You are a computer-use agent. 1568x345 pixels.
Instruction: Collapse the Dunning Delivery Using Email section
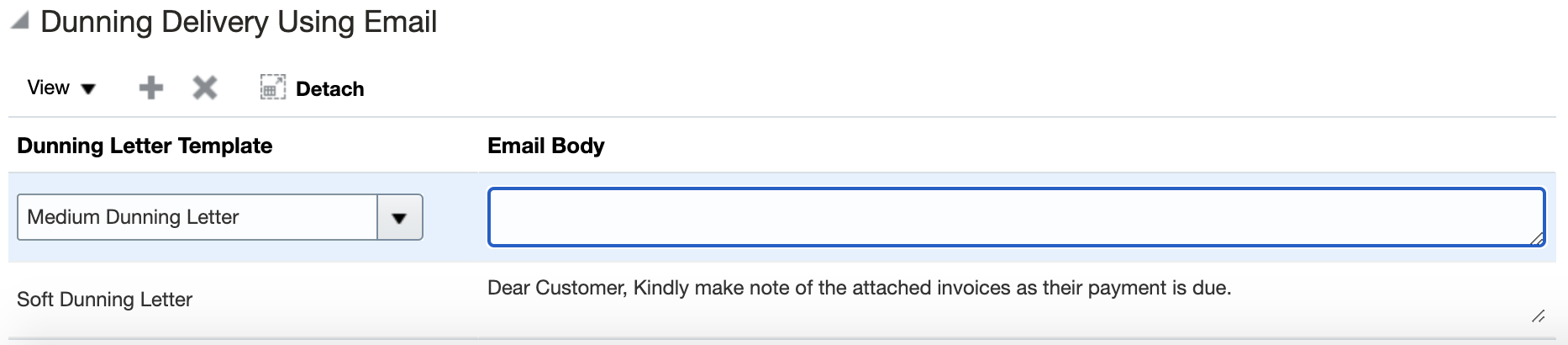20,22
